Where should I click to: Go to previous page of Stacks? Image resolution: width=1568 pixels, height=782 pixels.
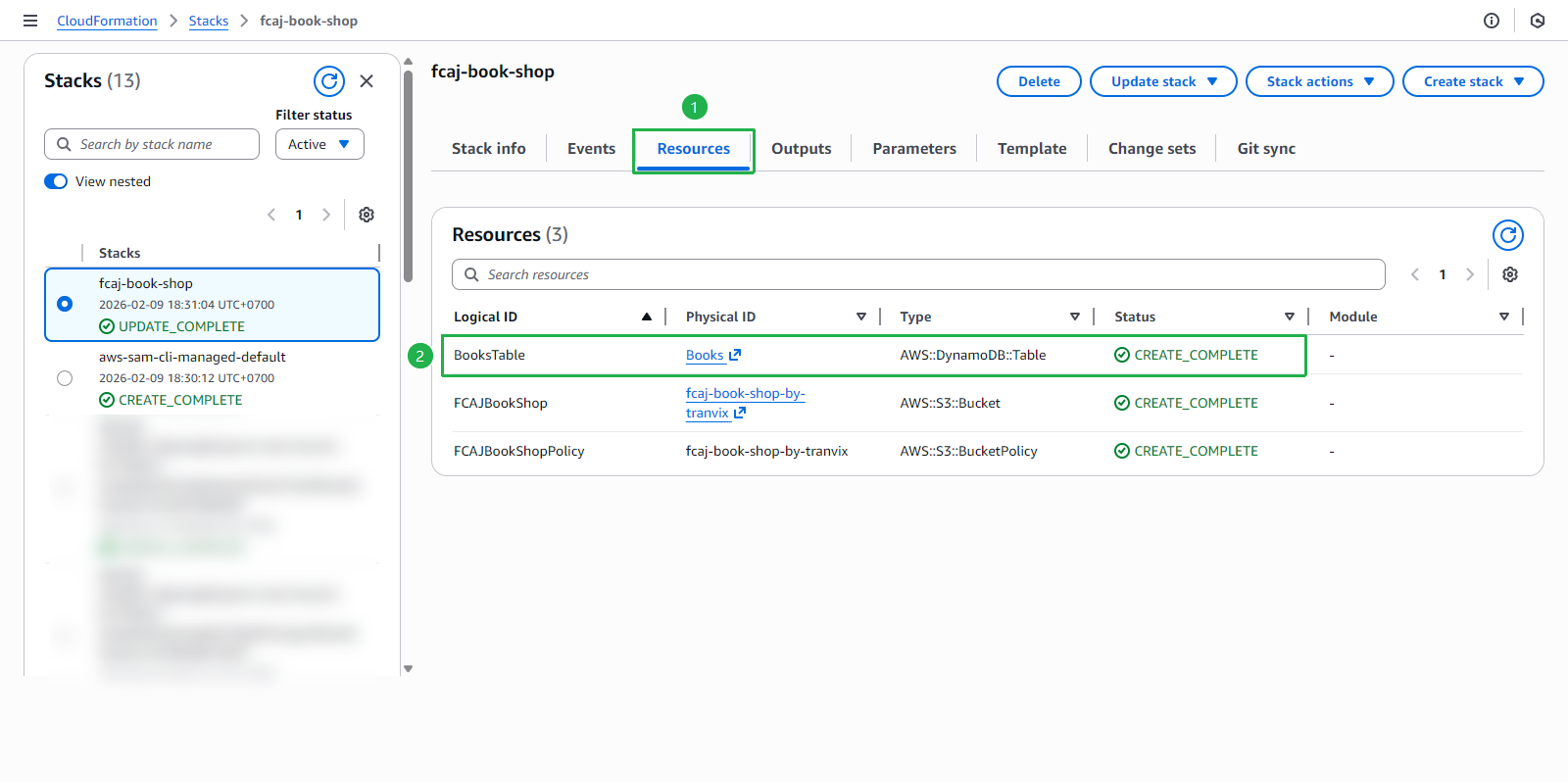click(271, 215)
